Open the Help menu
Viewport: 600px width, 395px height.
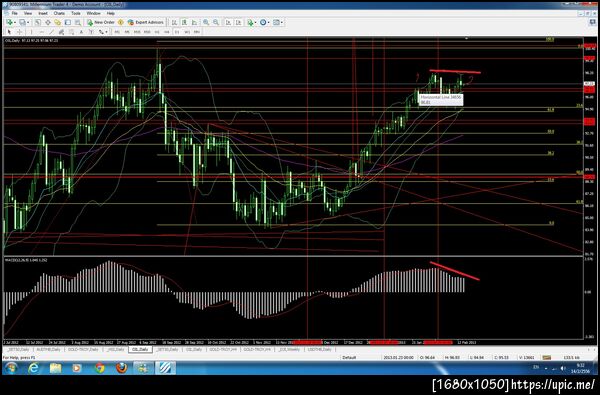point(111,13)
